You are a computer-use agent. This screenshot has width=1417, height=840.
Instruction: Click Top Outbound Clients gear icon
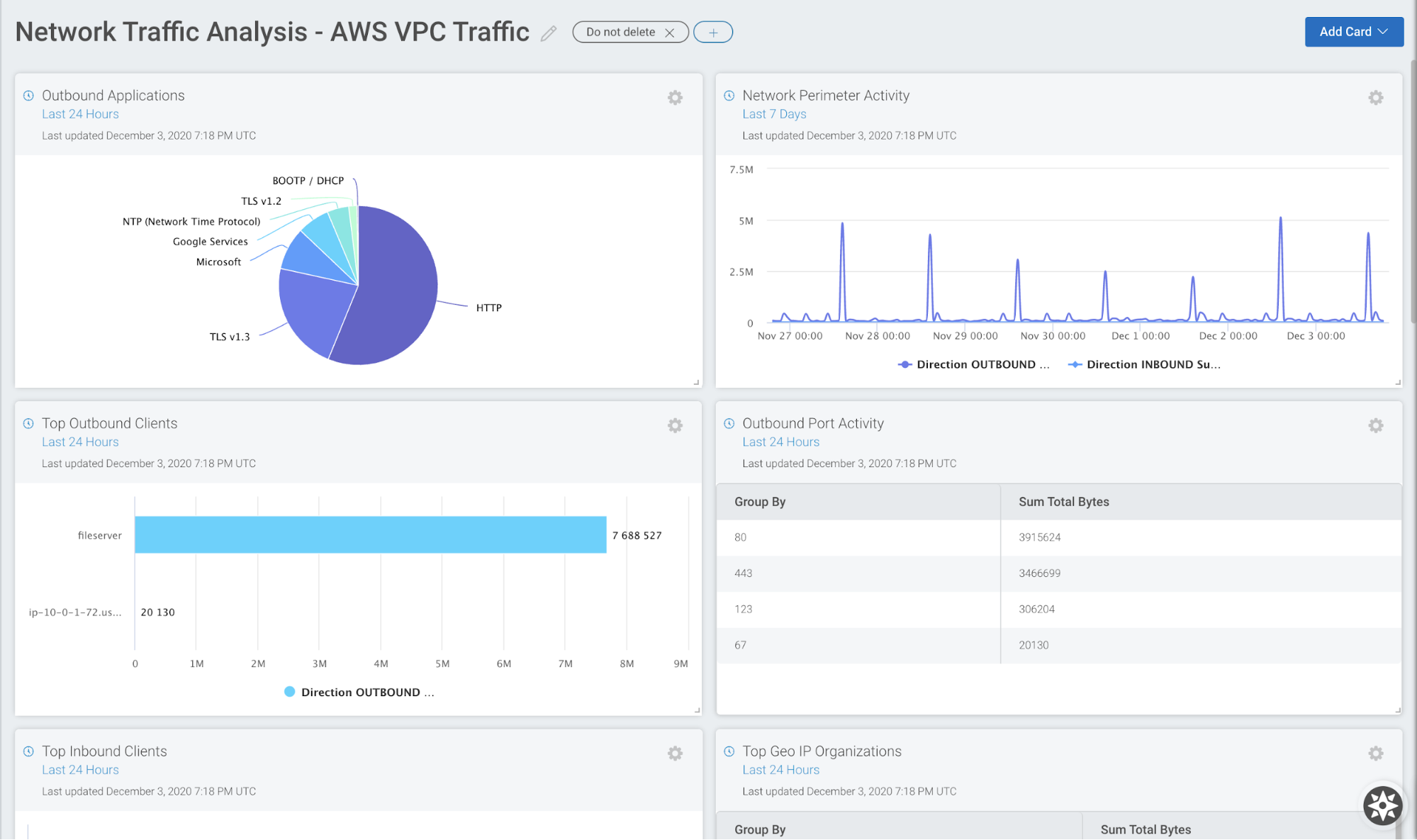coord(675,425)
